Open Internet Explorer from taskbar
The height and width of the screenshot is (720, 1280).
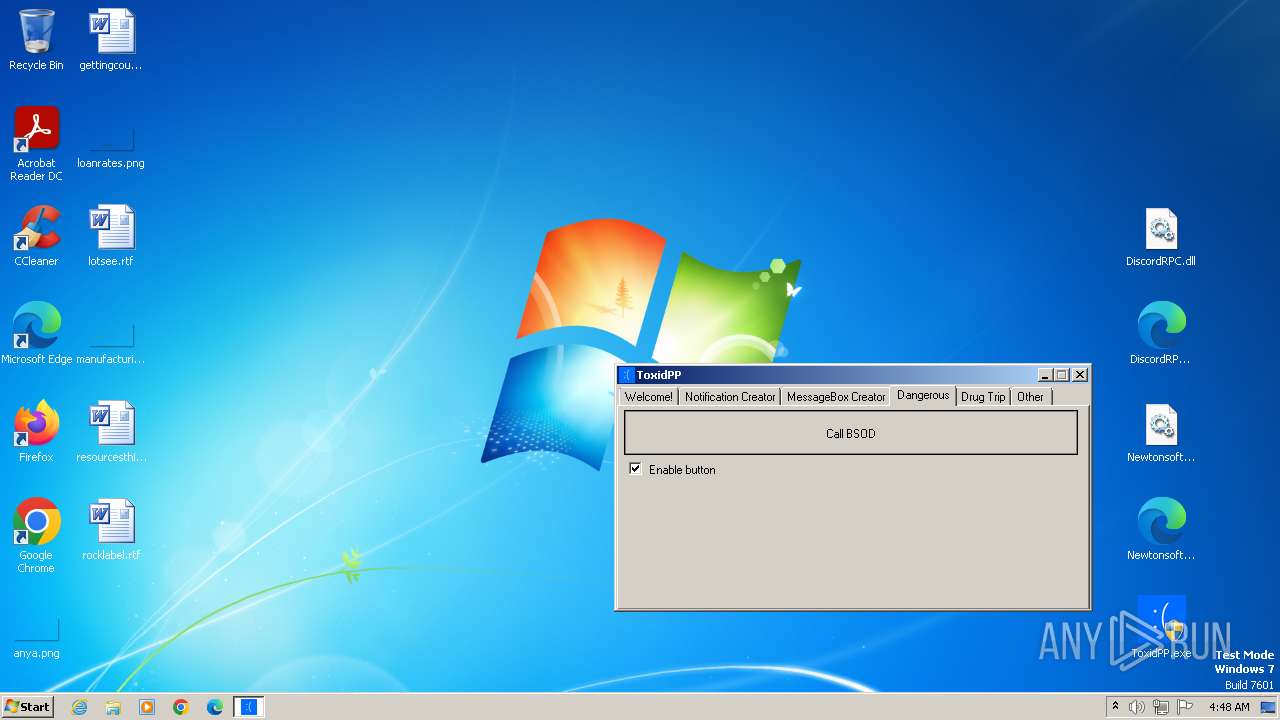pos(79,707)
